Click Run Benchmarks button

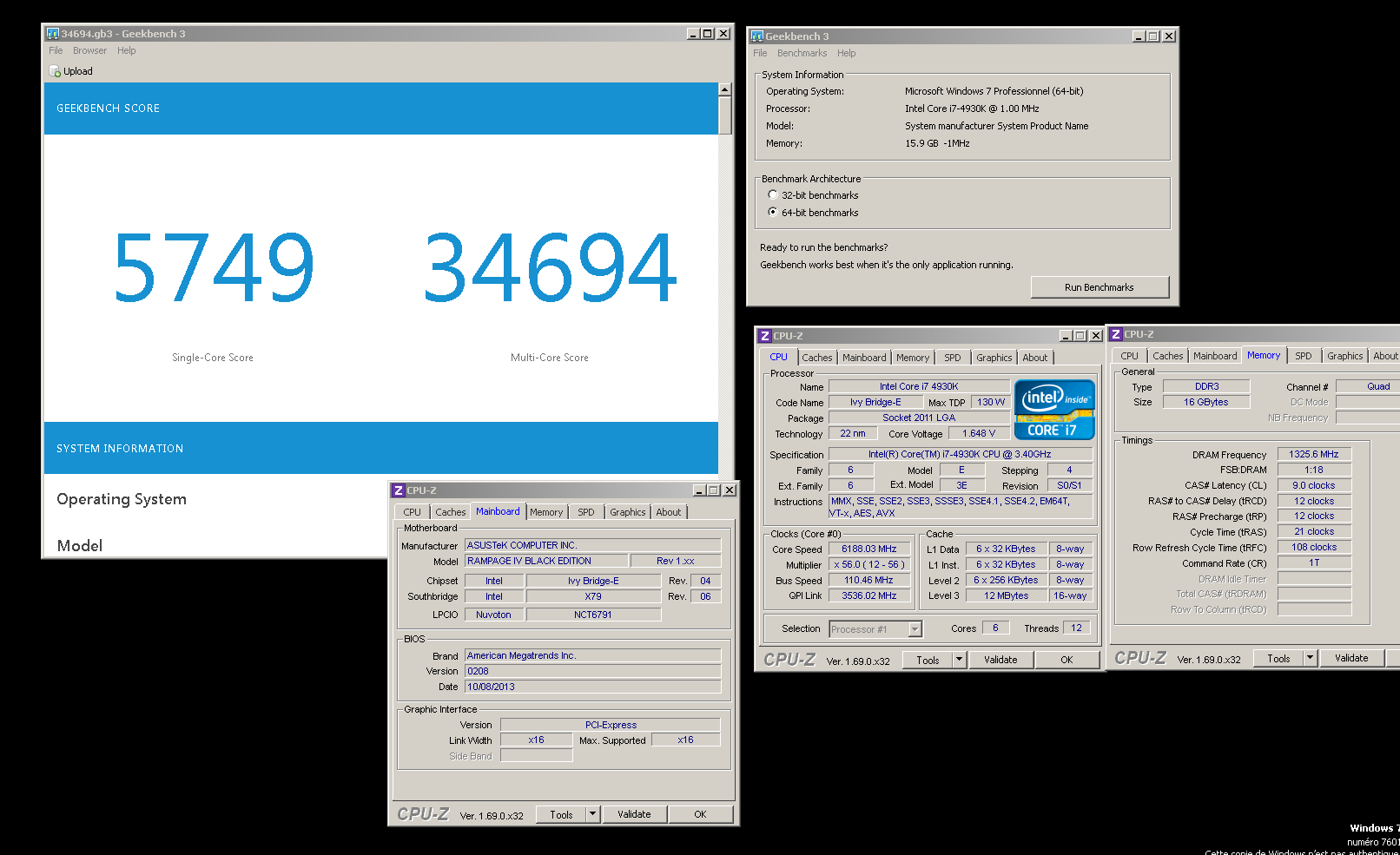(x=1100, y=287)
